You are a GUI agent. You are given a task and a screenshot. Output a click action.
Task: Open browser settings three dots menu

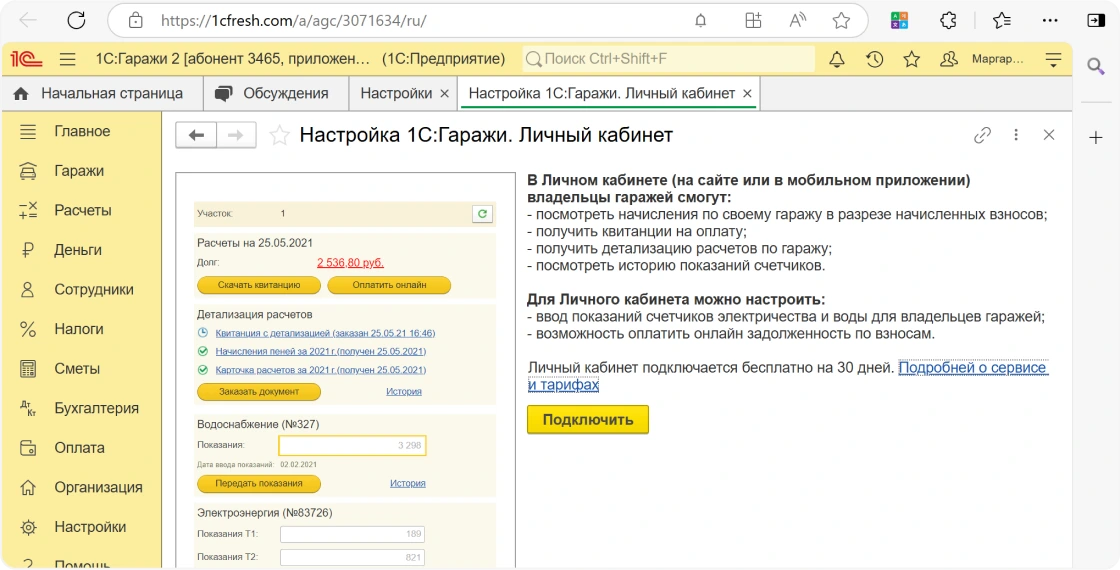click(1050, 20)
